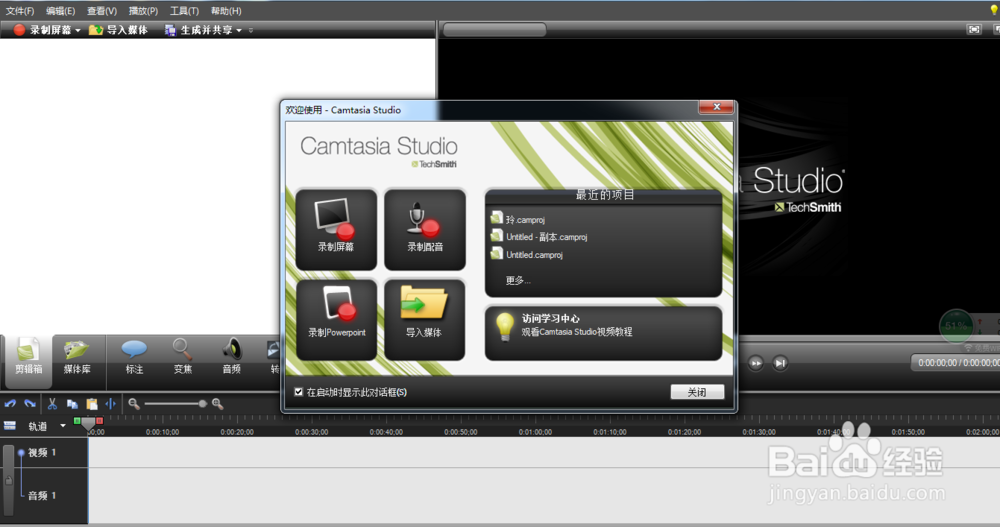
Task: Select the 视频 1 track label
Action: pyautogui.click(x=42, y=452)
